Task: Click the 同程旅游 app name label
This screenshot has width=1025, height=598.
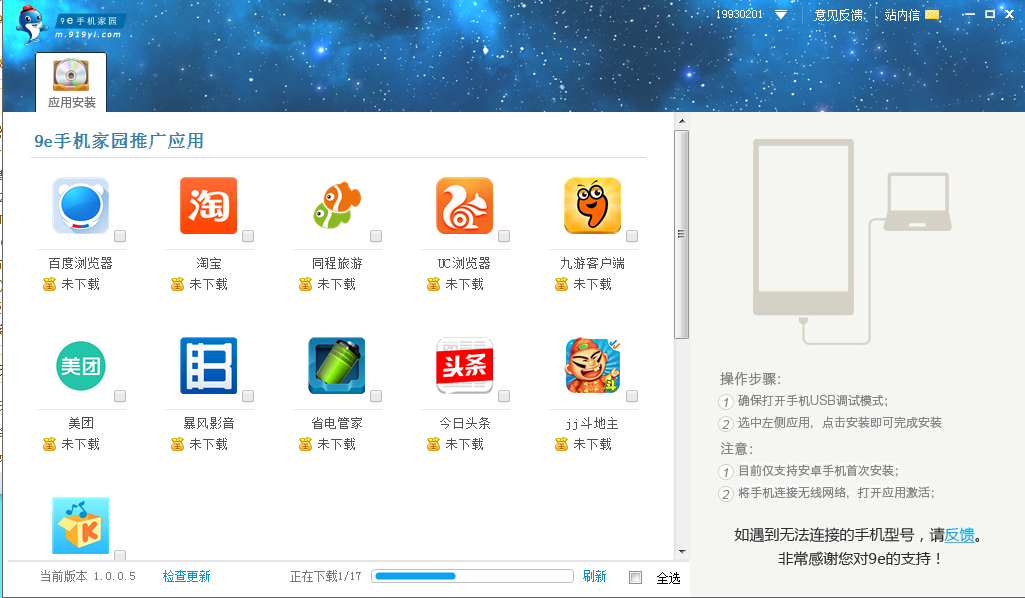Action: tap(337, 263)
